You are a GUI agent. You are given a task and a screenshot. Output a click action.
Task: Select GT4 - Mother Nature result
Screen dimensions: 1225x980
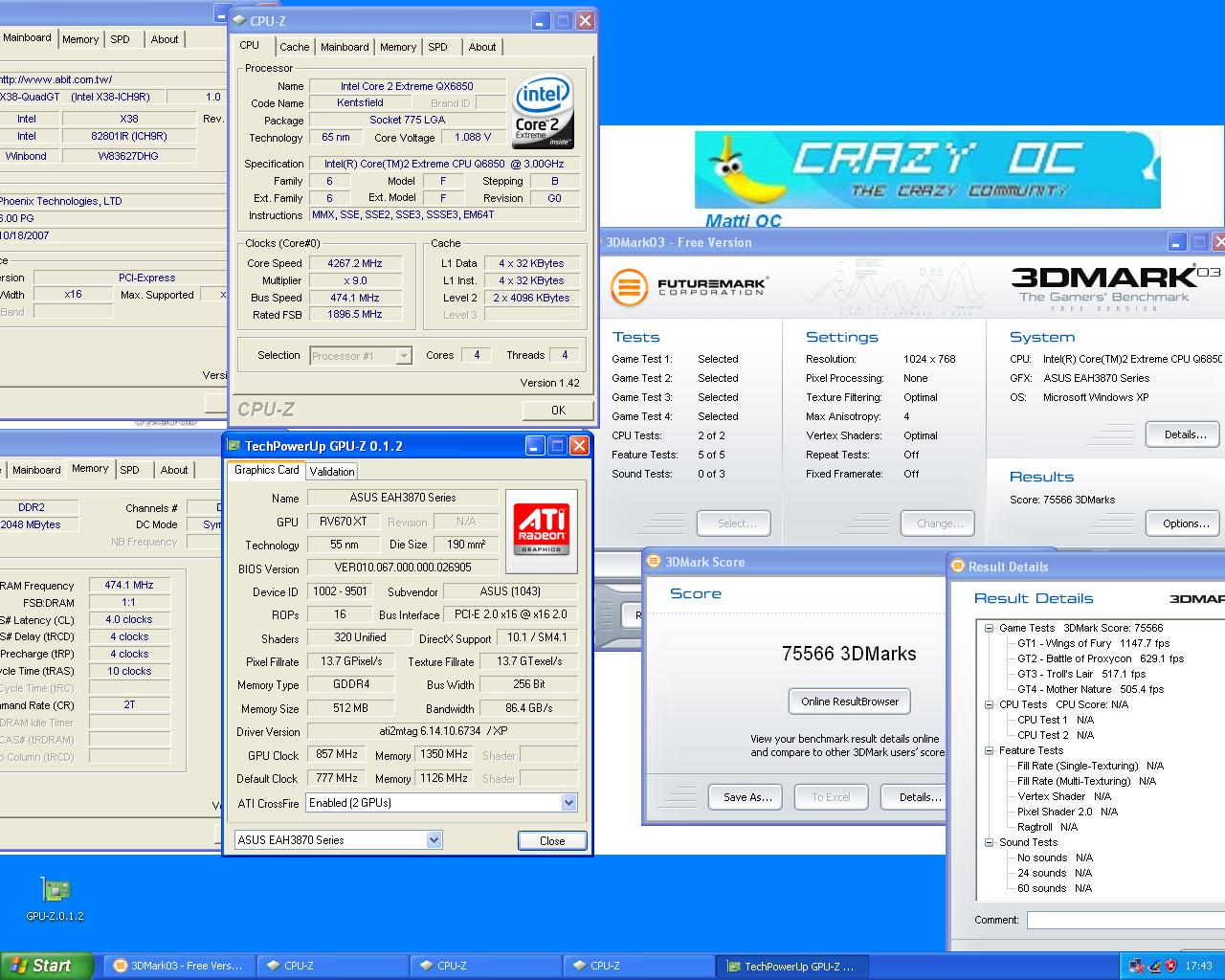(x=1090, y=689)
